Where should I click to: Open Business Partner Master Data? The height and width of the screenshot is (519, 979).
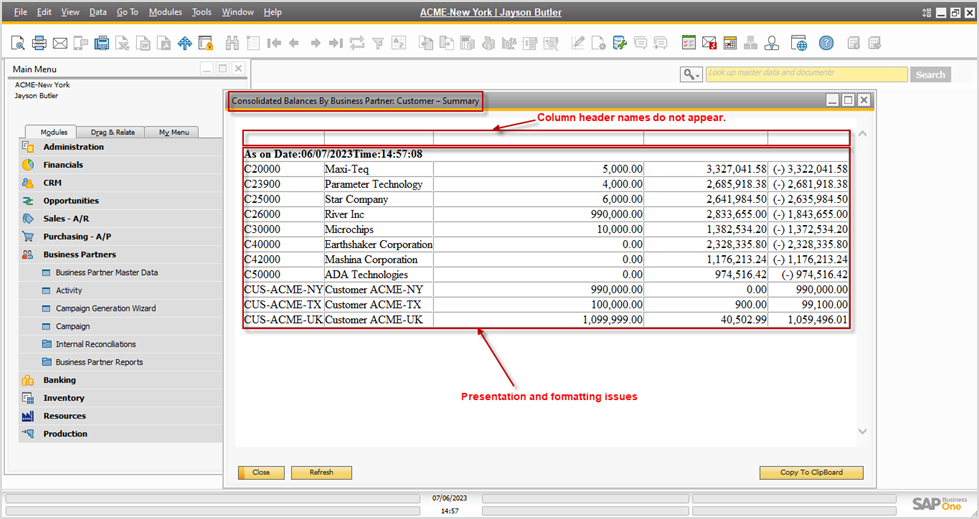(x=106, y=273)
